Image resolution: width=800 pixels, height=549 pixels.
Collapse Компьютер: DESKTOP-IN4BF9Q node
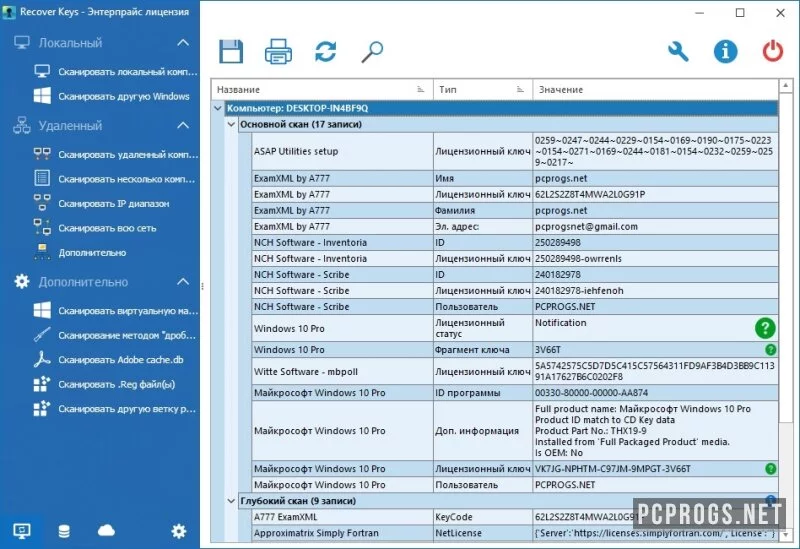218,108
